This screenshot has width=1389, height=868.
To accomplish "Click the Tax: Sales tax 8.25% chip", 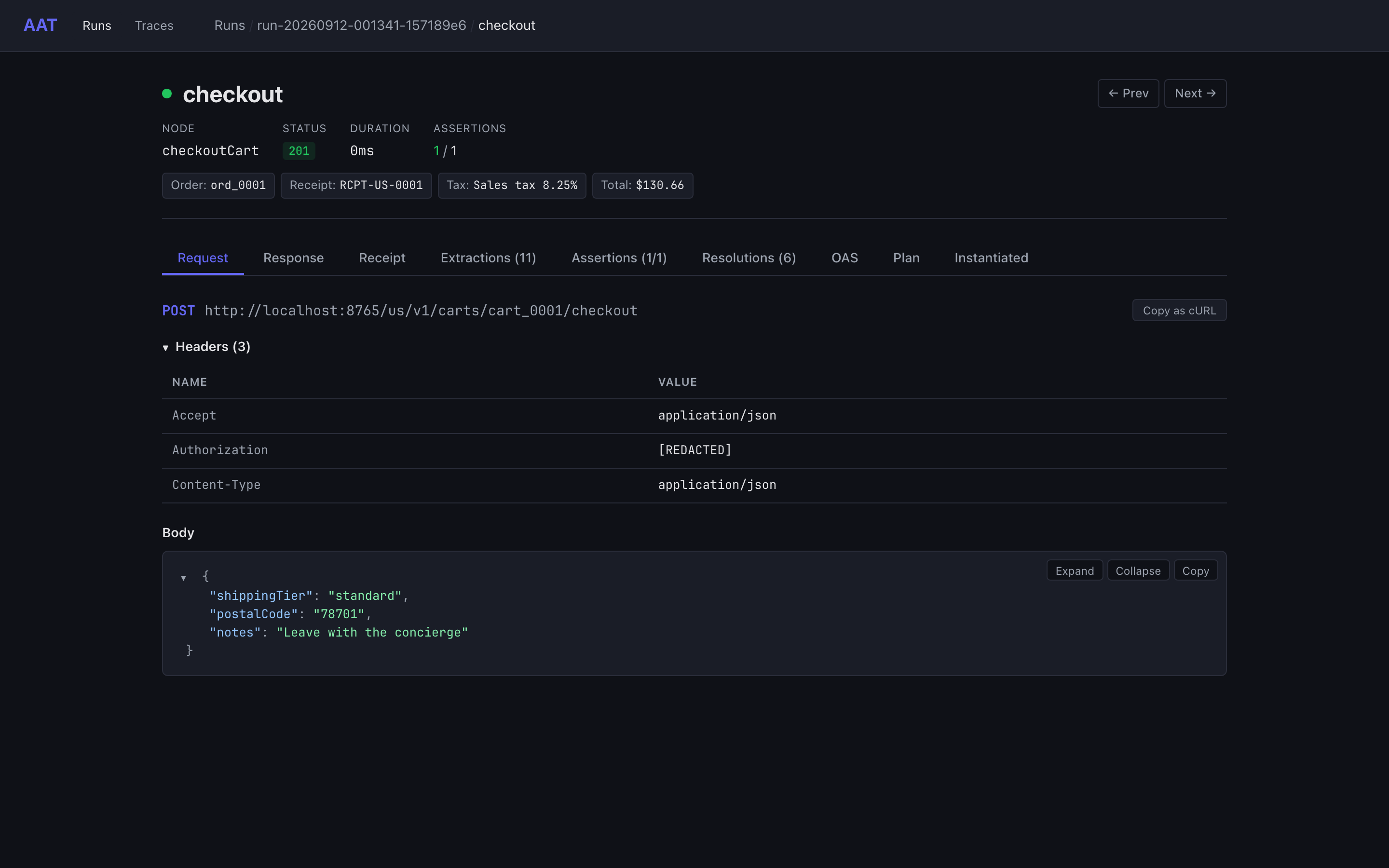I will click(x=512, y=186).
